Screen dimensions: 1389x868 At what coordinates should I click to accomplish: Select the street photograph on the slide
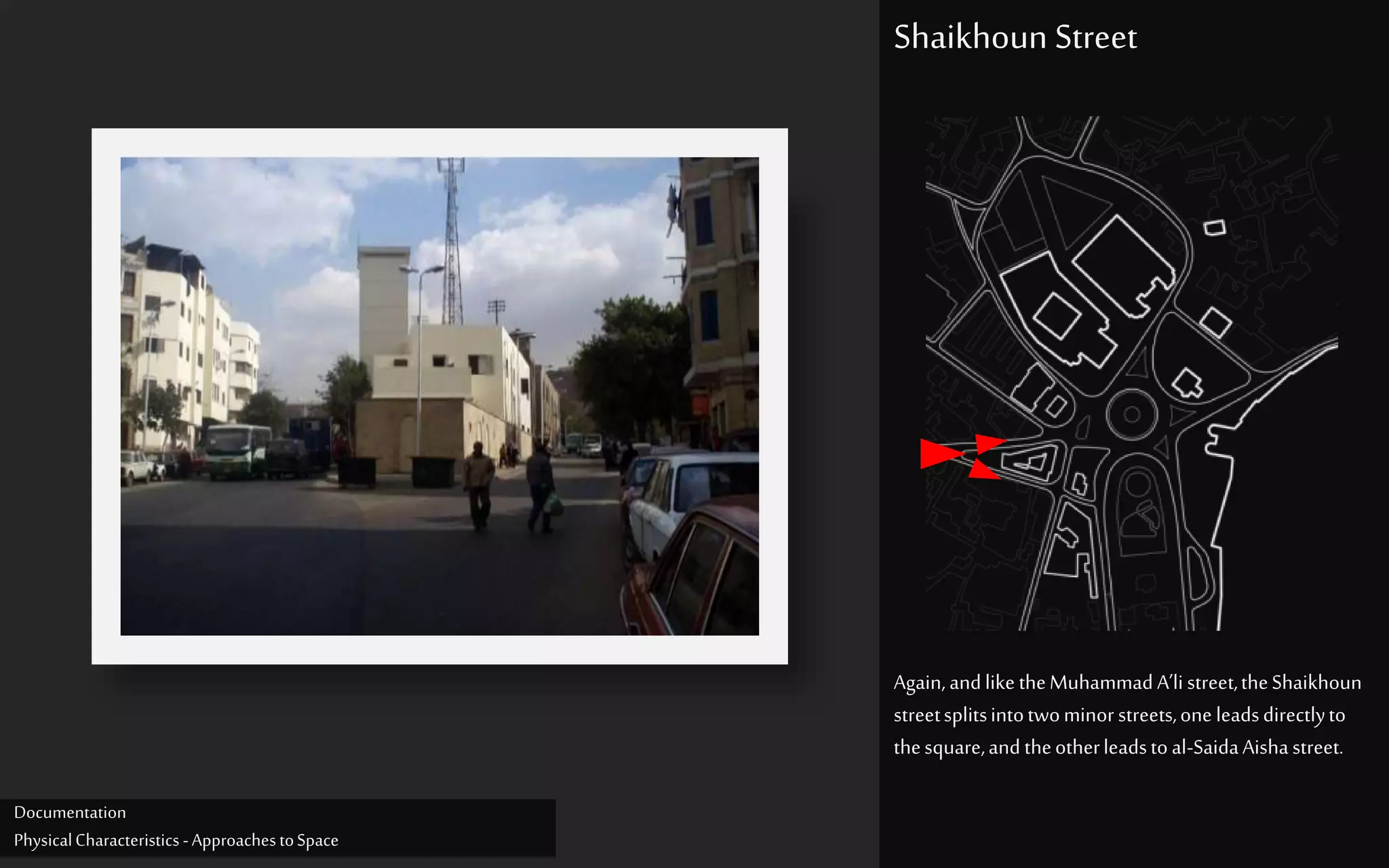pos(439,396)
